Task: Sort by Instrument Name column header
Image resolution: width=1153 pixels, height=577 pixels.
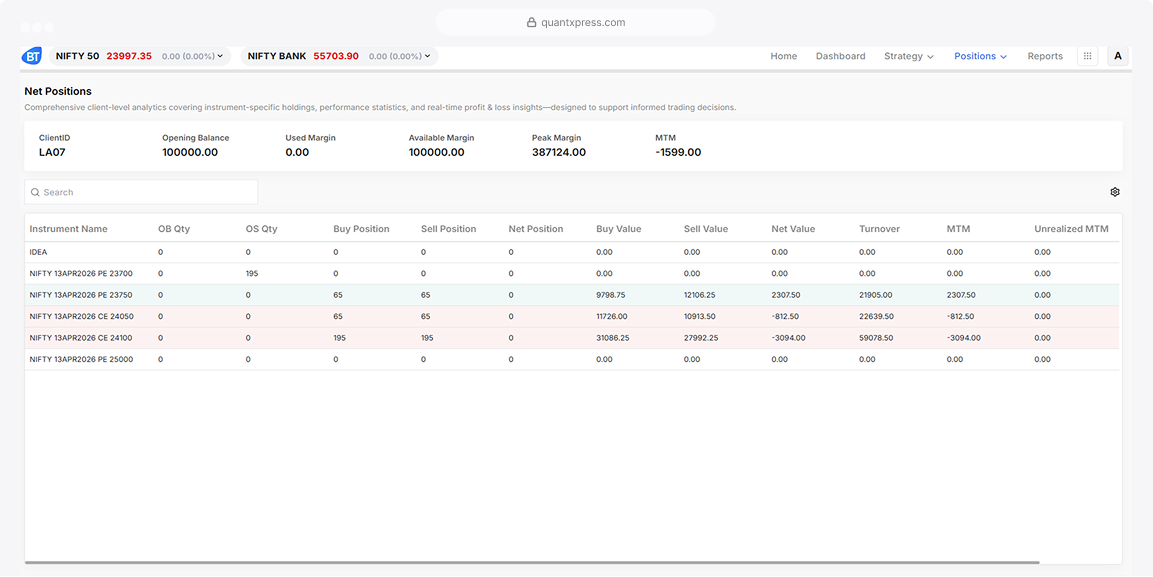Action: pyautogui.click(x=68, y=229)
